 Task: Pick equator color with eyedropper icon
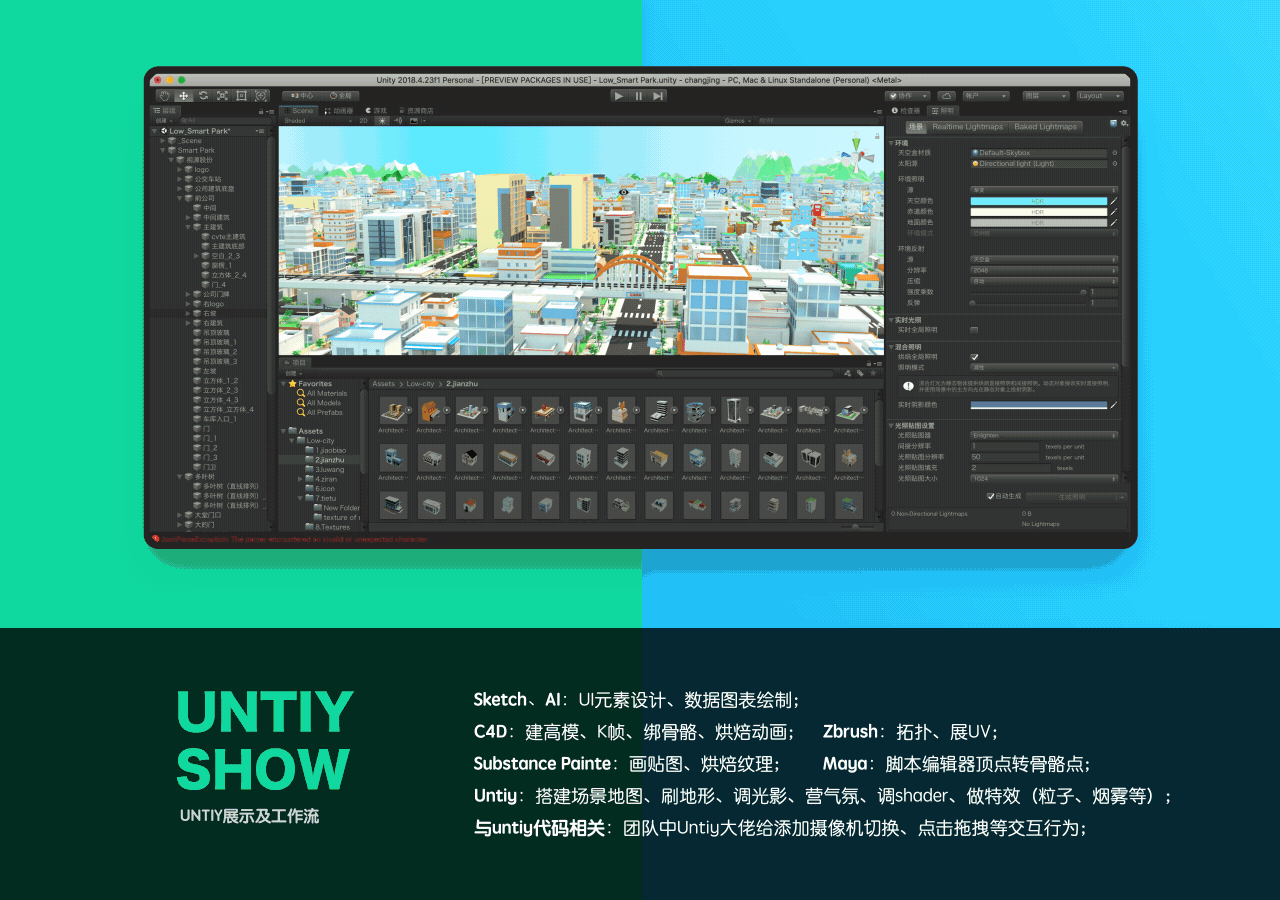(x=1114, y=212)
